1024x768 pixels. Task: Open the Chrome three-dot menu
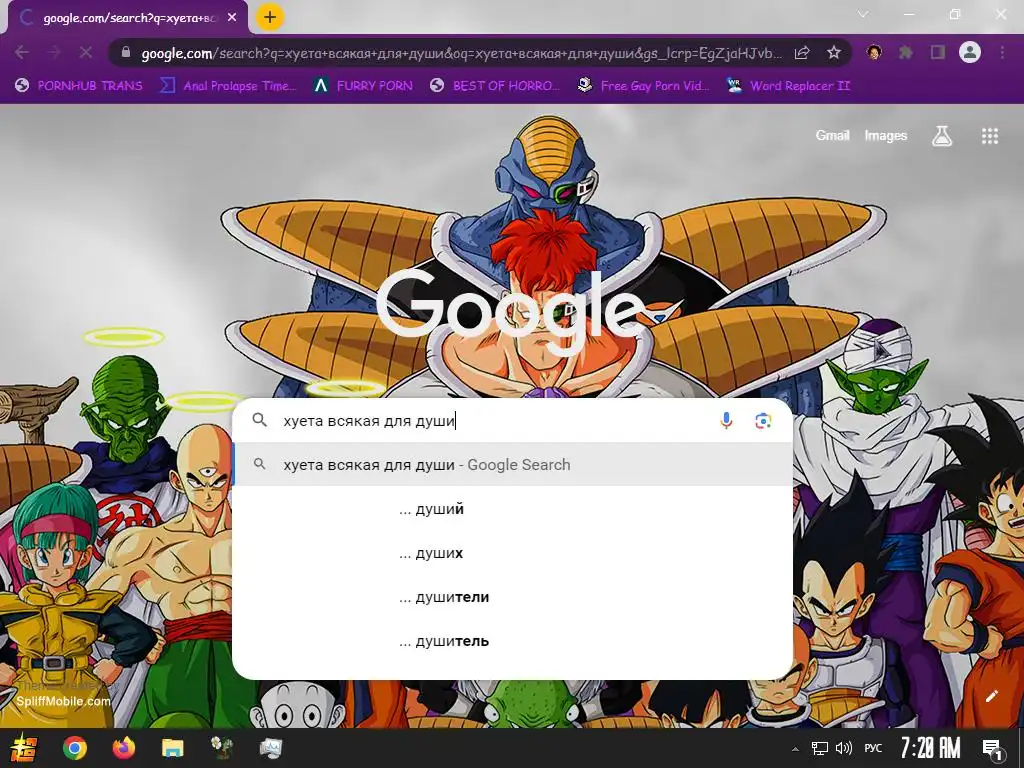[1002, 52]
